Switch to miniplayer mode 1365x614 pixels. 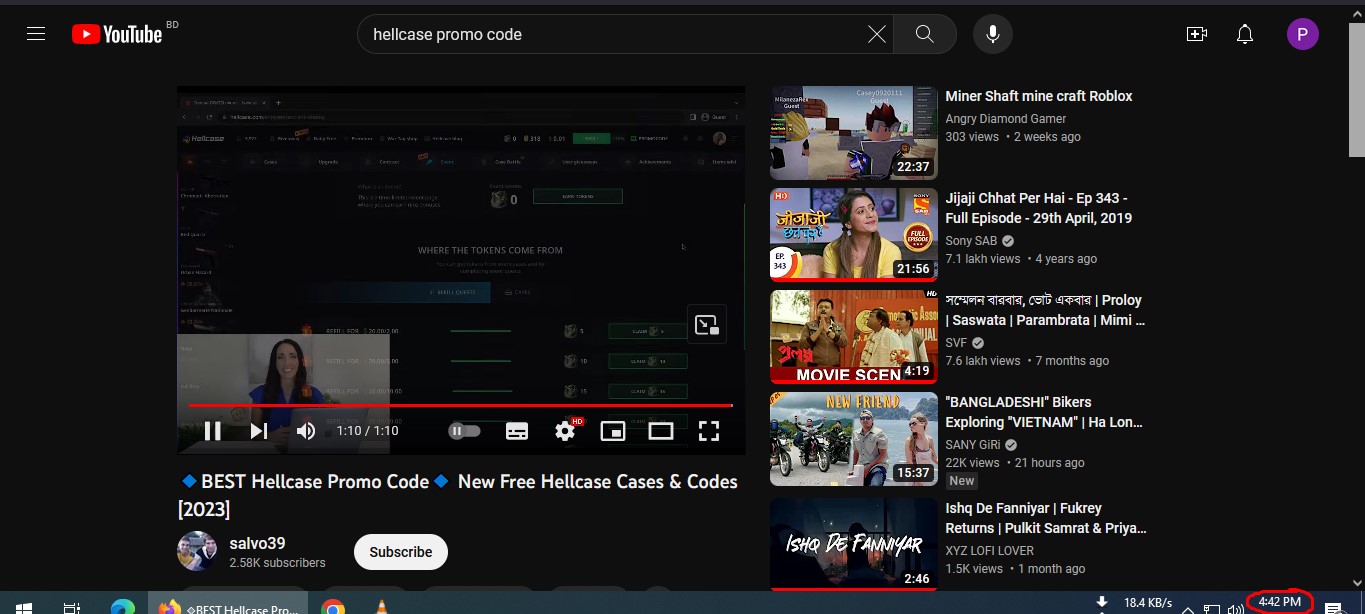pyautogui.click(x=613, y=431)
